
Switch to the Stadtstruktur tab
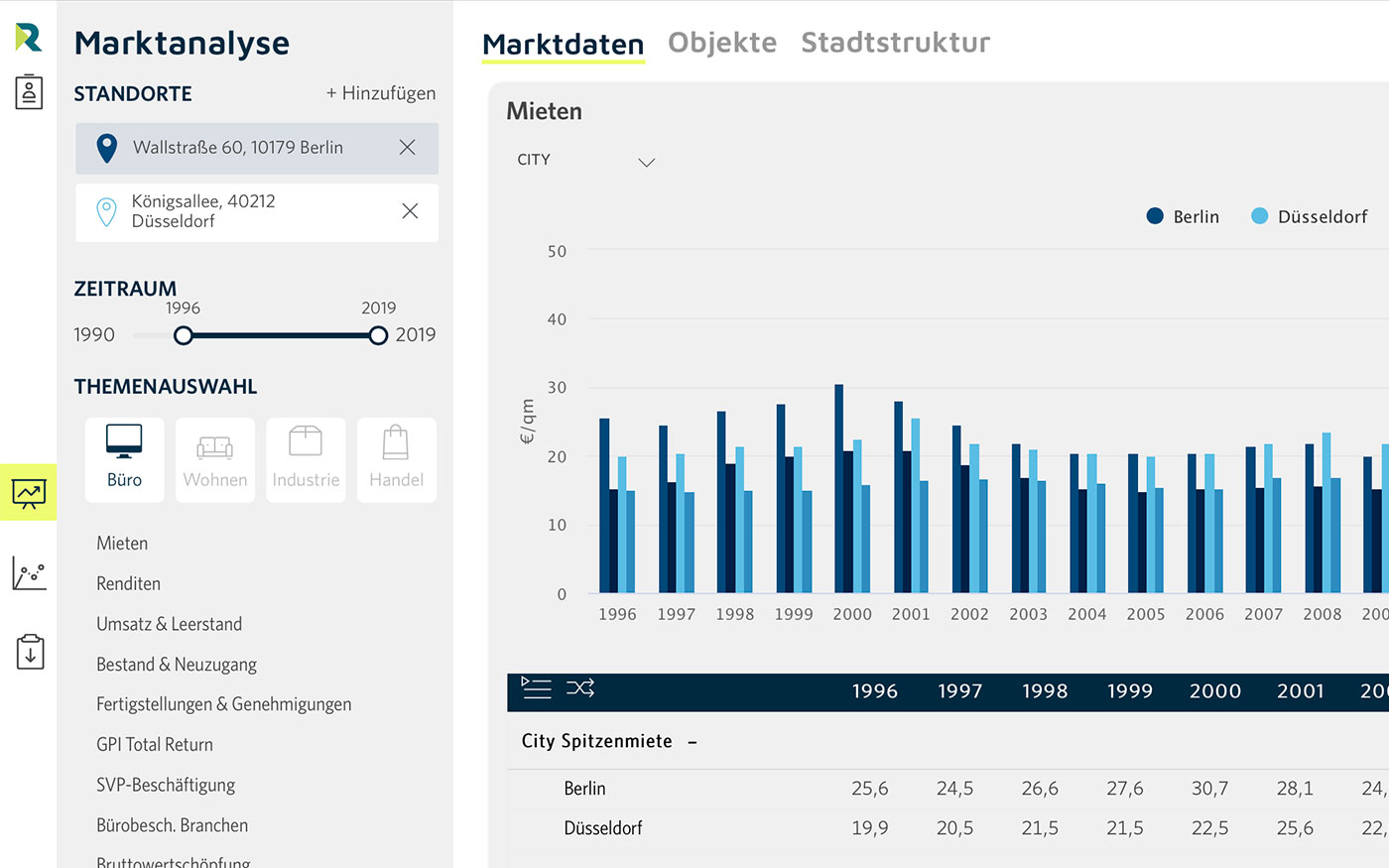click(895, 43)
